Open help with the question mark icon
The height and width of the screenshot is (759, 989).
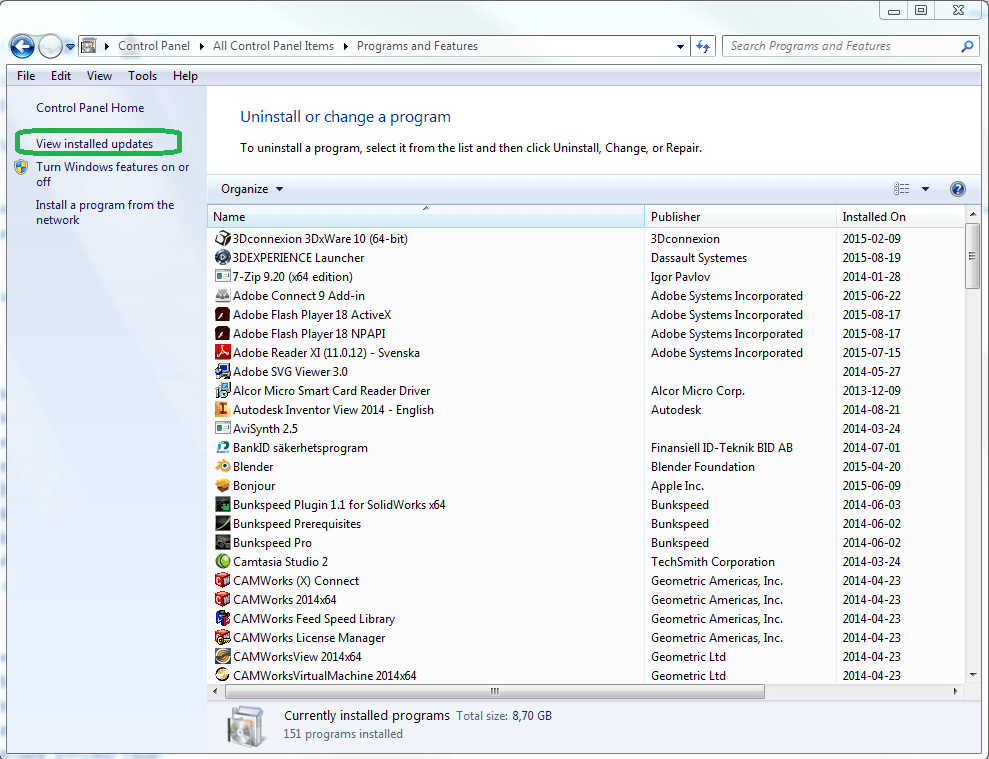957,189
